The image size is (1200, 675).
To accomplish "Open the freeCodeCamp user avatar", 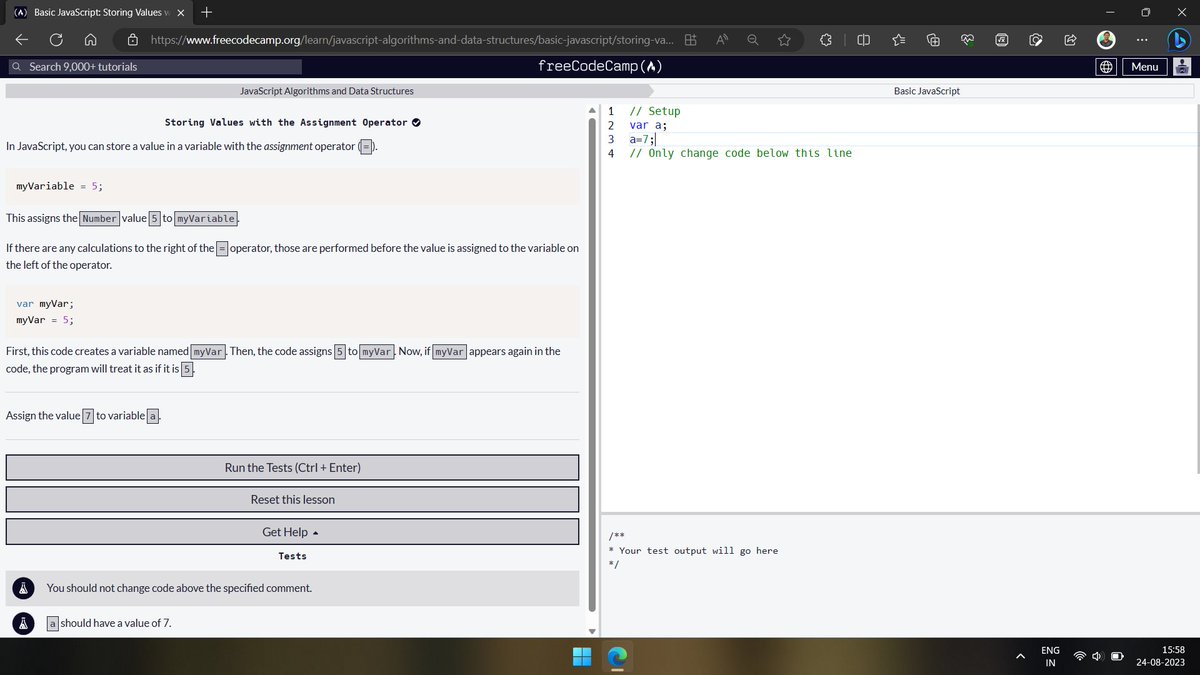I will [1180, 67].
